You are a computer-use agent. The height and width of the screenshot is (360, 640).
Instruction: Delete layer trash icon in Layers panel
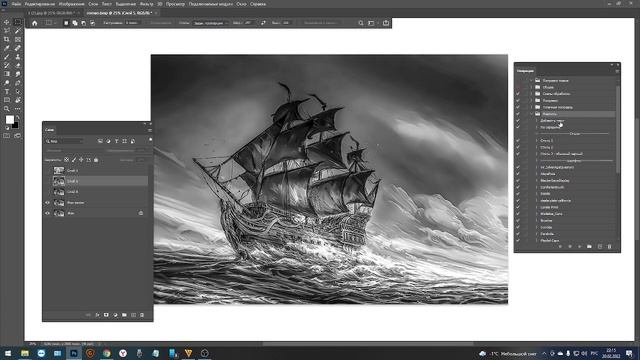click(x=142, y=315)
